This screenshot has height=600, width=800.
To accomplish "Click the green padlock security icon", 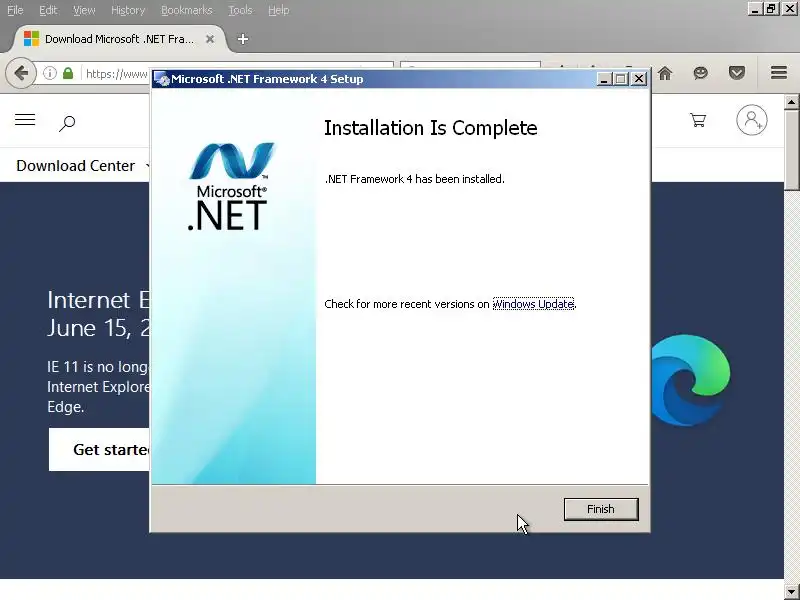I will click(68, 73).
